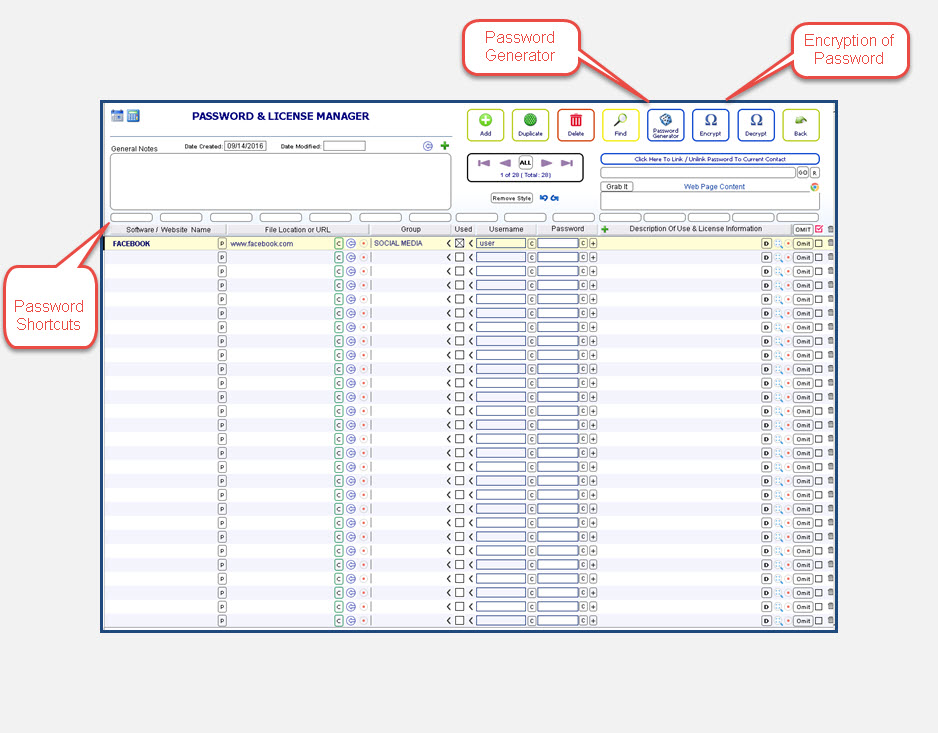
Task: Tick the Omit checkbox on Facebook row
Action: 819,243
